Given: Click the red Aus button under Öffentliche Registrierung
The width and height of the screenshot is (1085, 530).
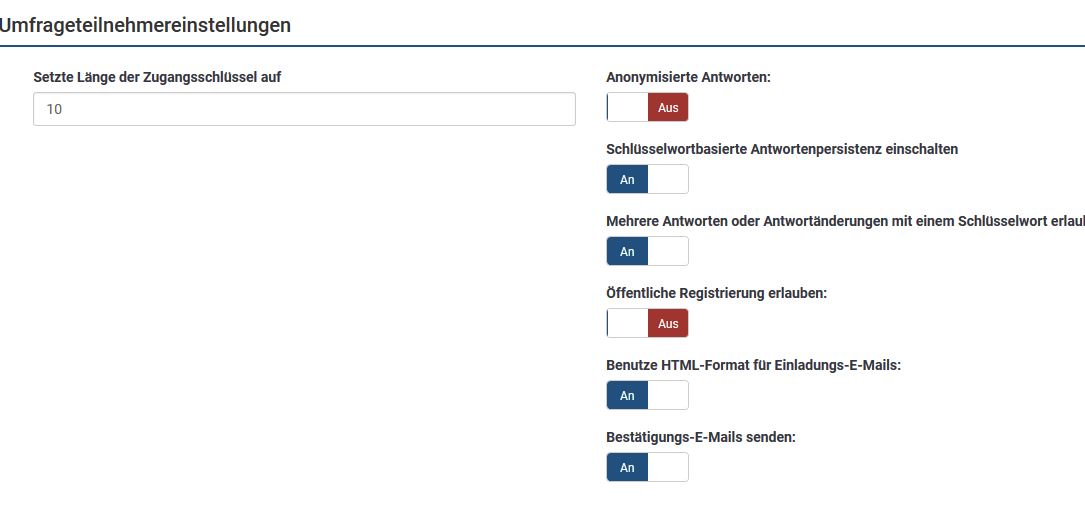Looking at the screenshot, I should pyautogui.click(x=668, y=324).
